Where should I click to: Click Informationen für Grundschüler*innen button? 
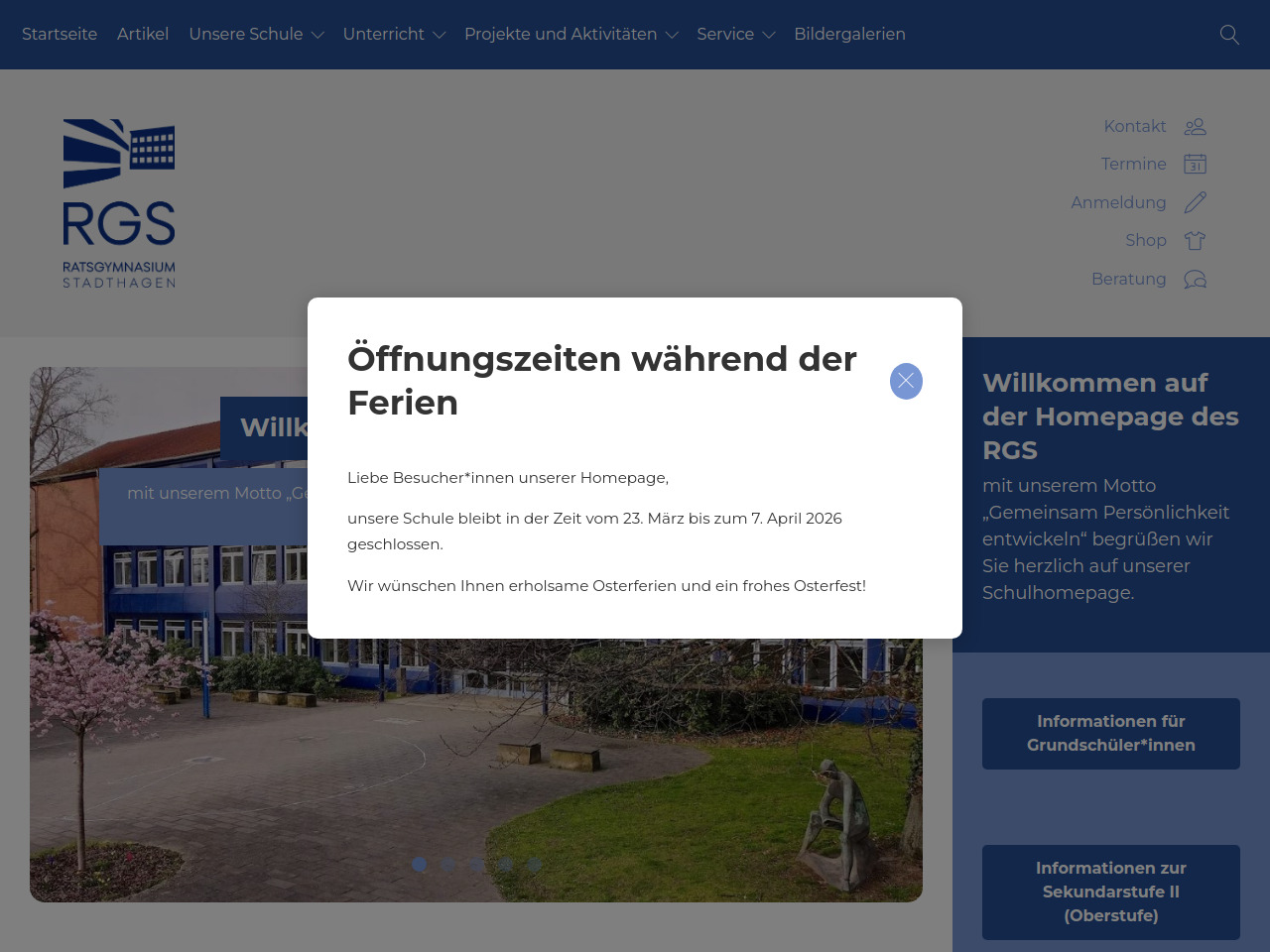tap(1110, 734)
